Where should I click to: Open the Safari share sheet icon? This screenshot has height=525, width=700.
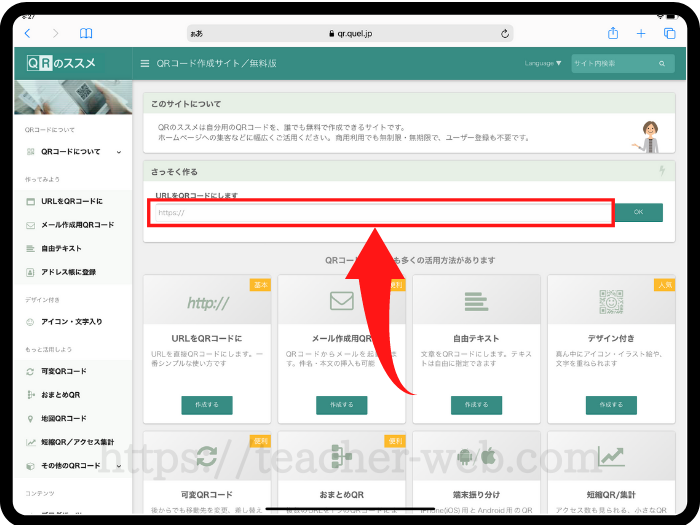(x=613, y=33)
